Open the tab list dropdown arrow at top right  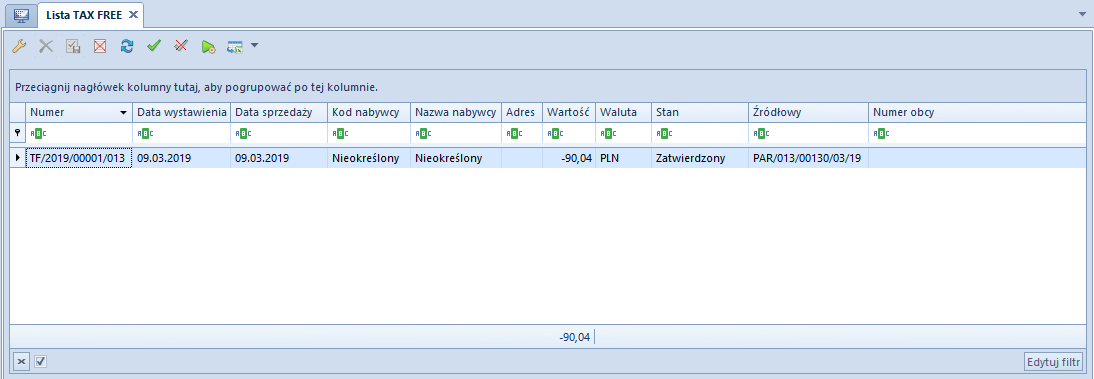click(x=1083, y=13)
